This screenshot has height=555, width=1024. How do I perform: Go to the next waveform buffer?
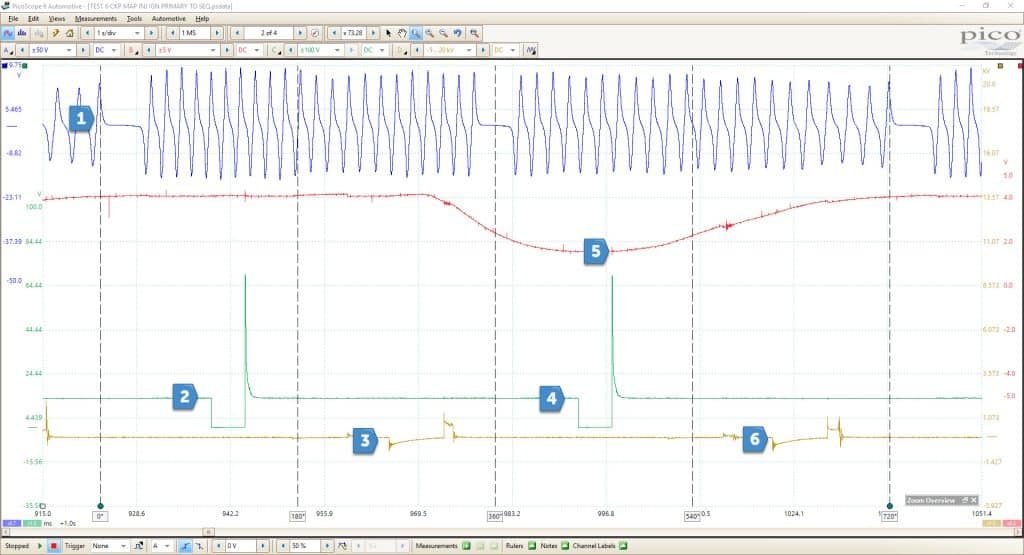pos(300,33)
